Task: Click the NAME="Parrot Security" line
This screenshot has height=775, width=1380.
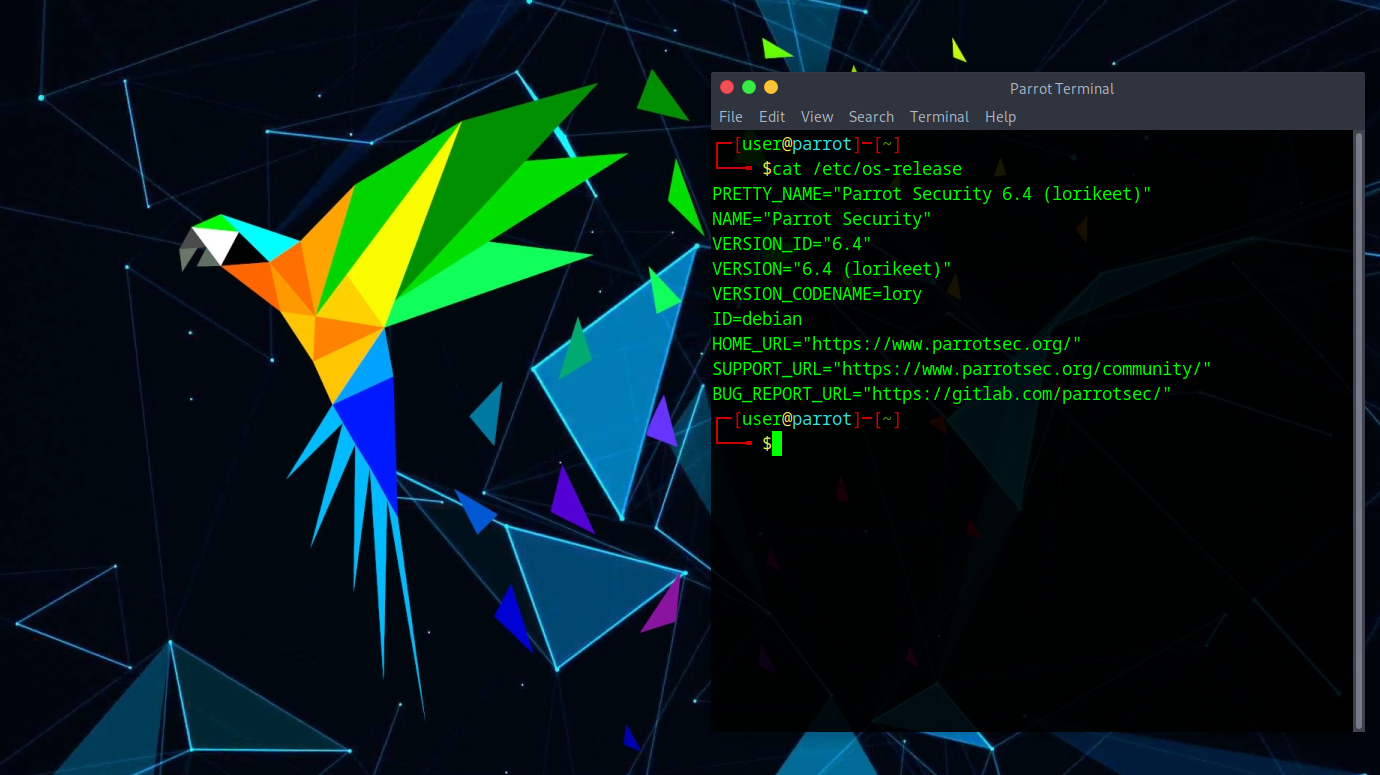Action: [822, 219]
